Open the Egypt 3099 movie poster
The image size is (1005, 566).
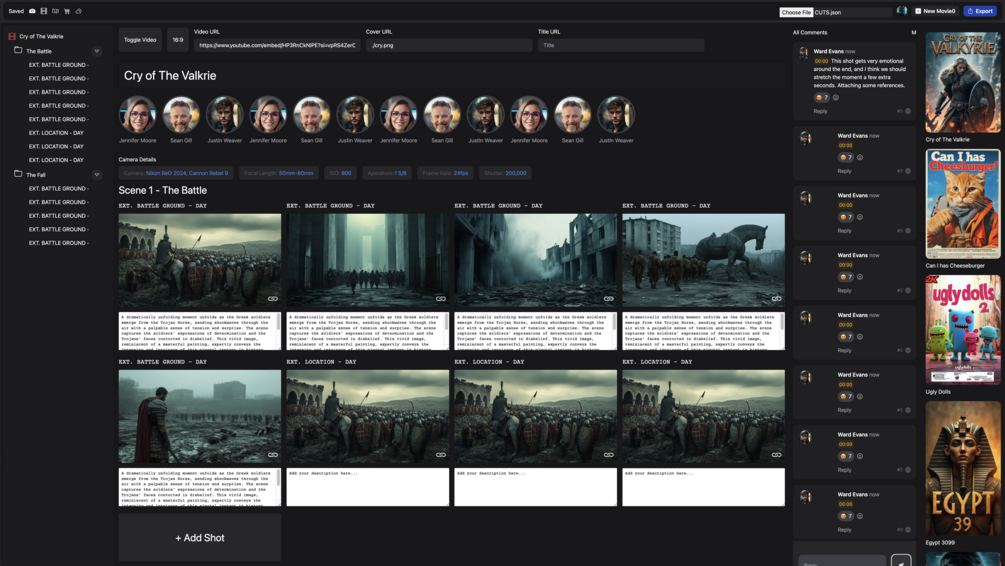click(963, 469)
